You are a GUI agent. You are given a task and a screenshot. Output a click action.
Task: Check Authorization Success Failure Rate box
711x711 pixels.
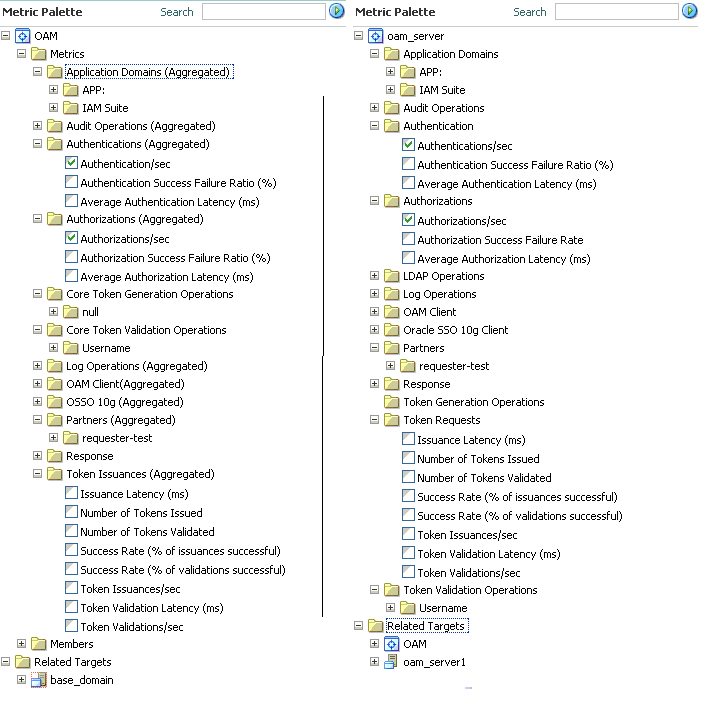pyautogui.click(x=408, y=239)
